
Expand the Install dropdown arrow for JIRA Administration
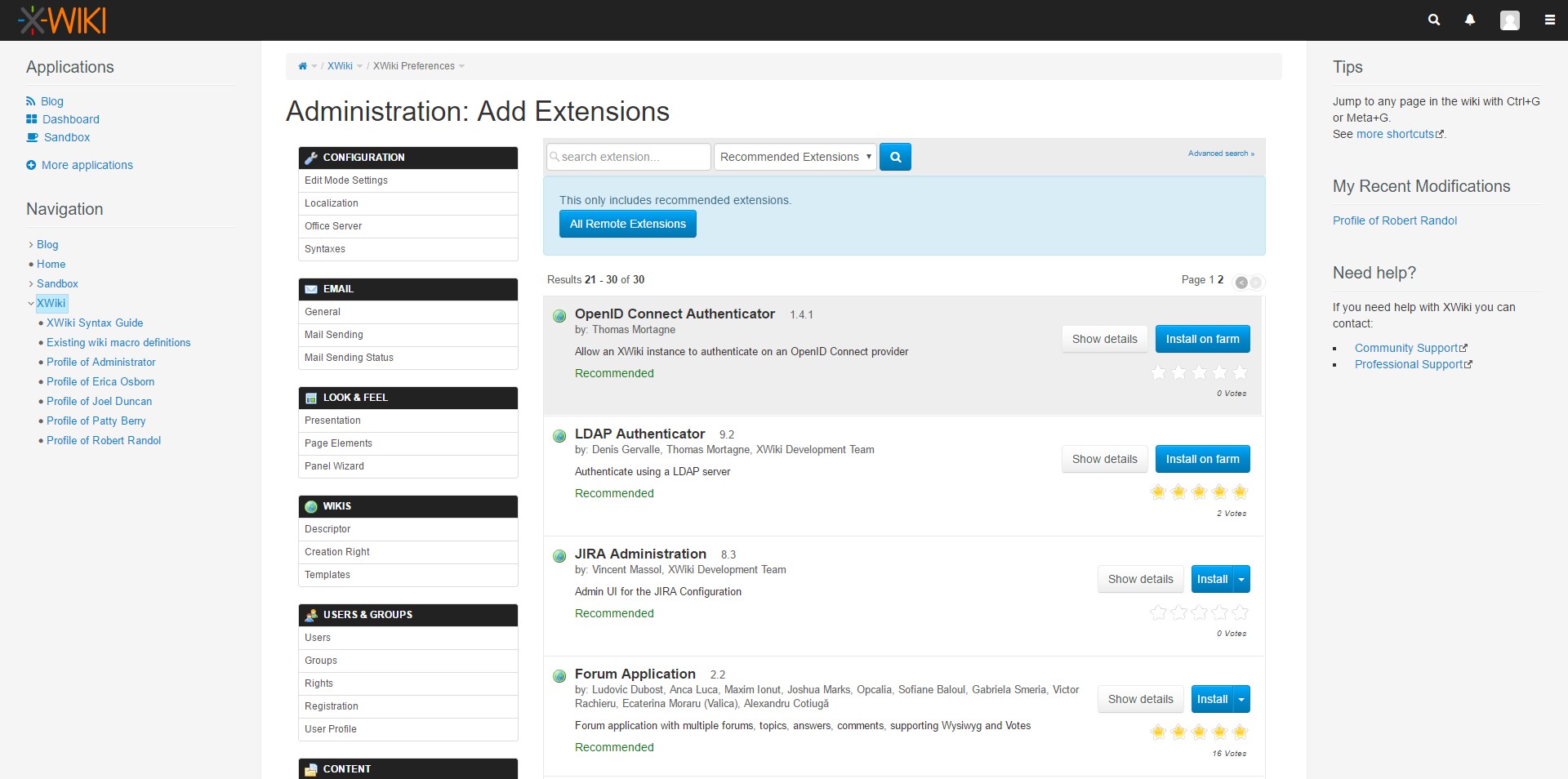(x=1241, y=579)
